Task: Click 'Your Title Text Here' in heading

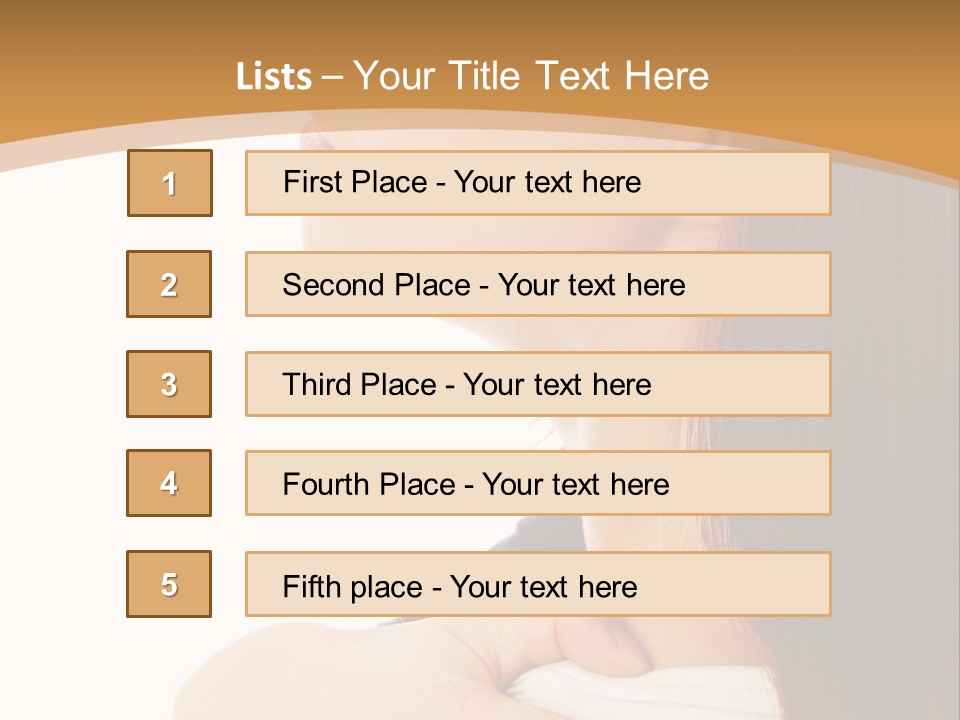Action: click(531, 76)
